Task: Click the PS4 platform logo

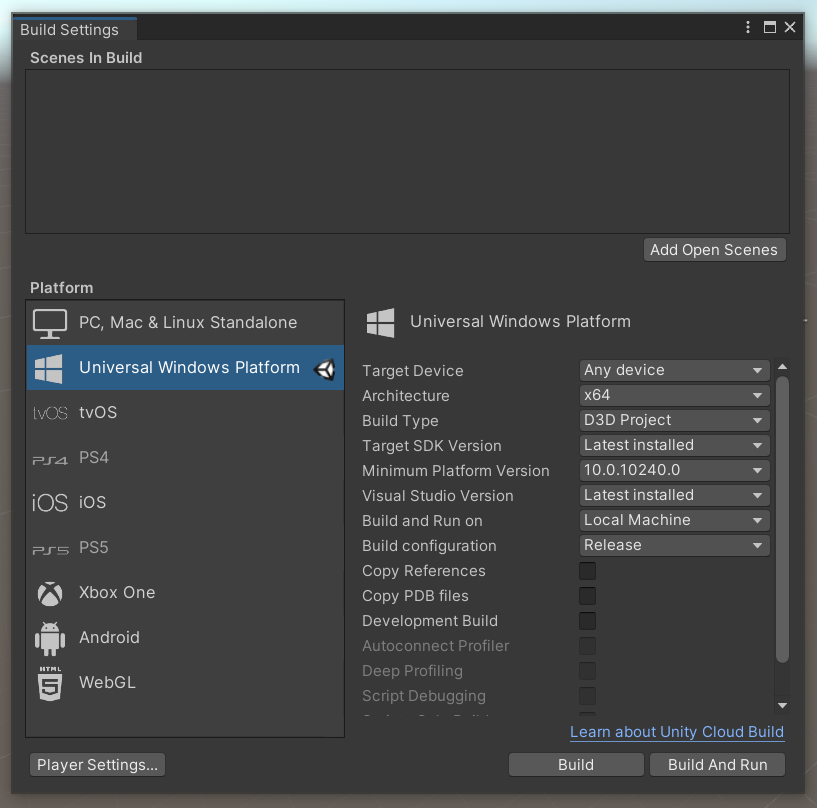Action: click(x=50, y=460)
